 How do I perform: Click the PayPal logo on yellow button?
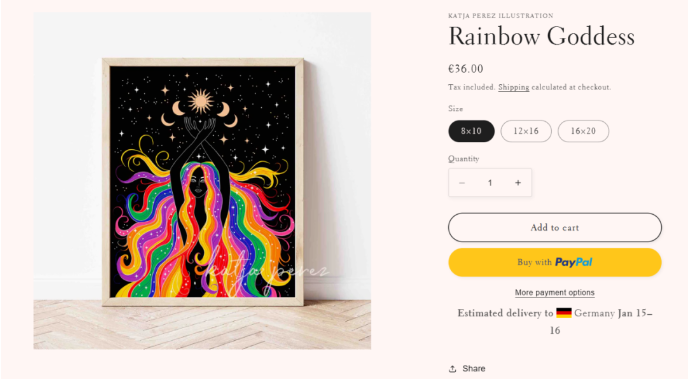pyautogui.click(x=573, y=262)
